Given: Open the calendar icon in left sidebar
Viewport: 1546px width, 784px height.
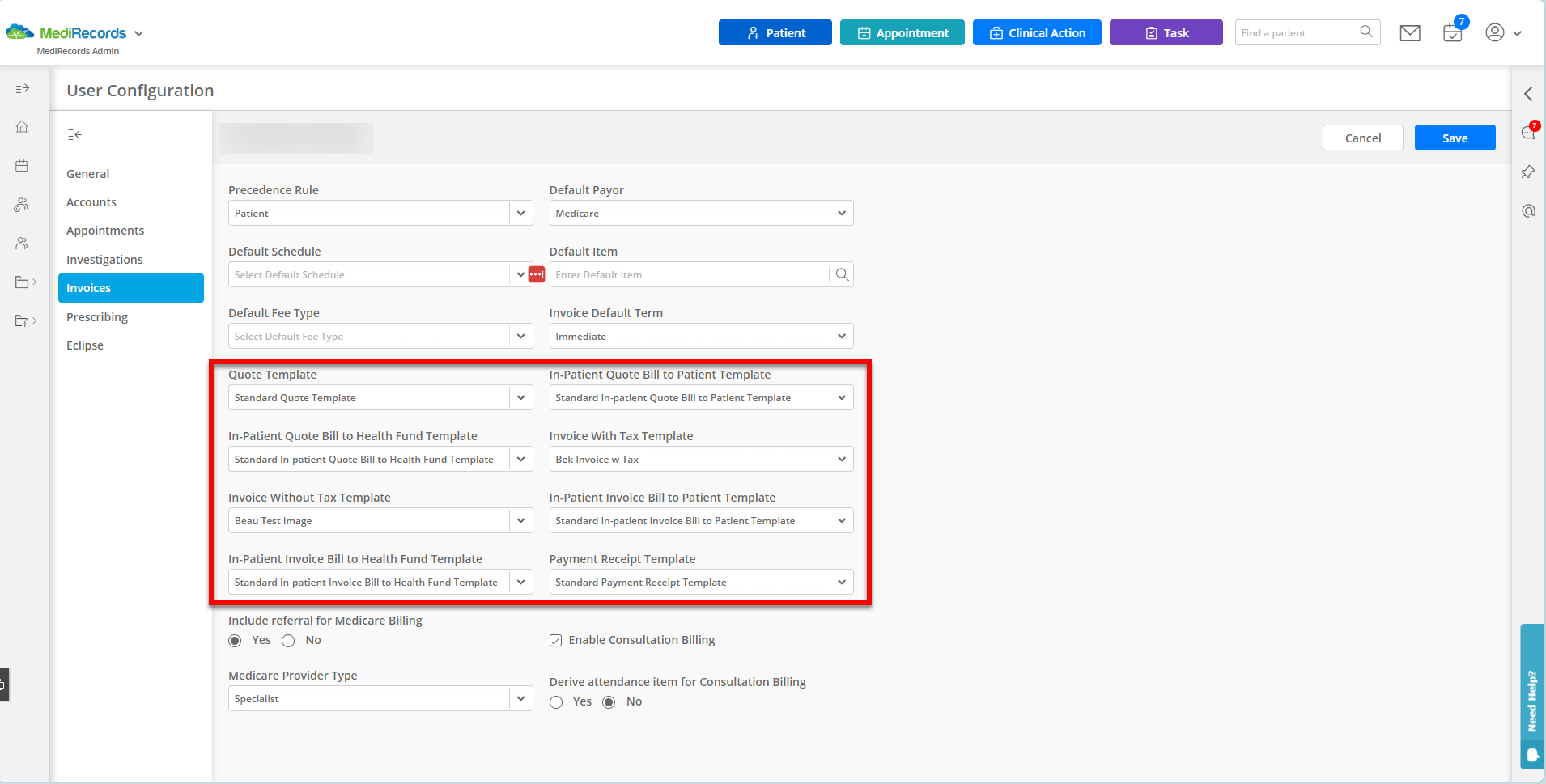Looking at the screenshot, I should pos(22,165).
